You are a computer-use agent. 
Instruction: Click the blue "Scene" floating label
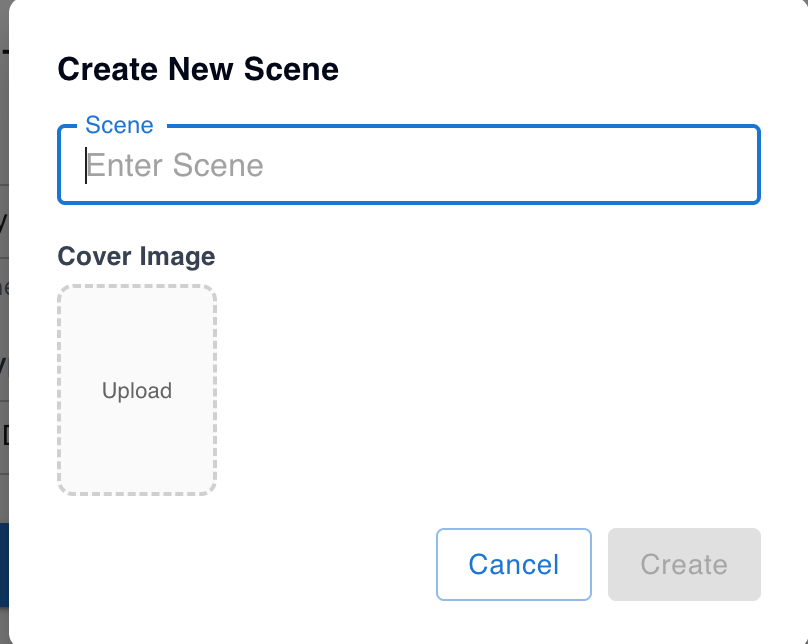point(120,126)
